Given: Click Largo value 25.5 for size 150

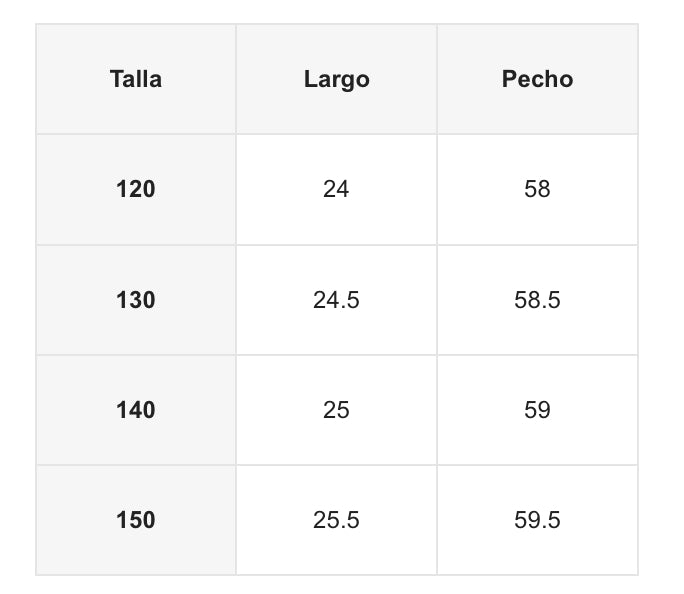Looking at the screenshot, I should 336,520.
